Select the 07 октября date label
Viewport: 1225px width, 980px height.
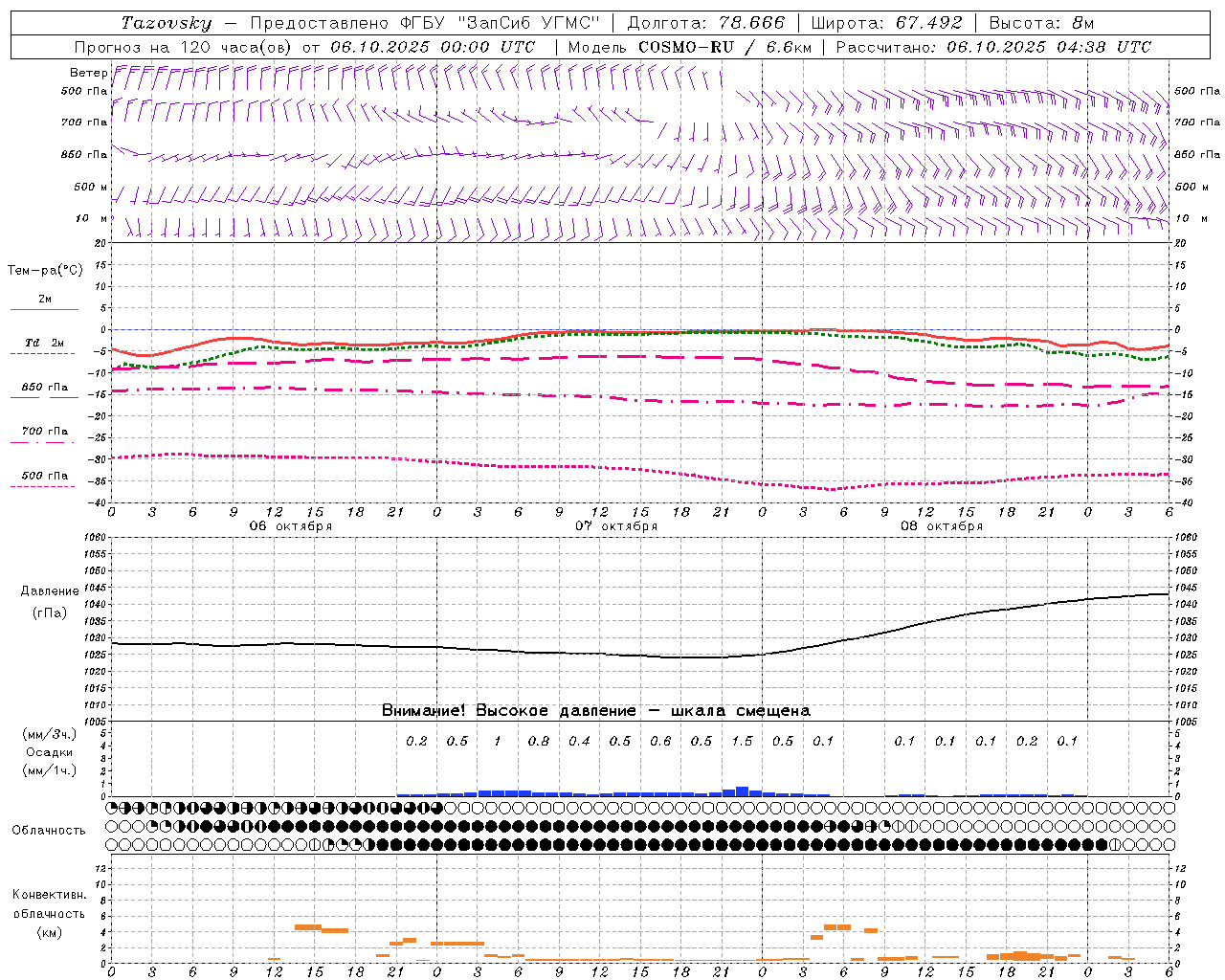pos(616,526)
